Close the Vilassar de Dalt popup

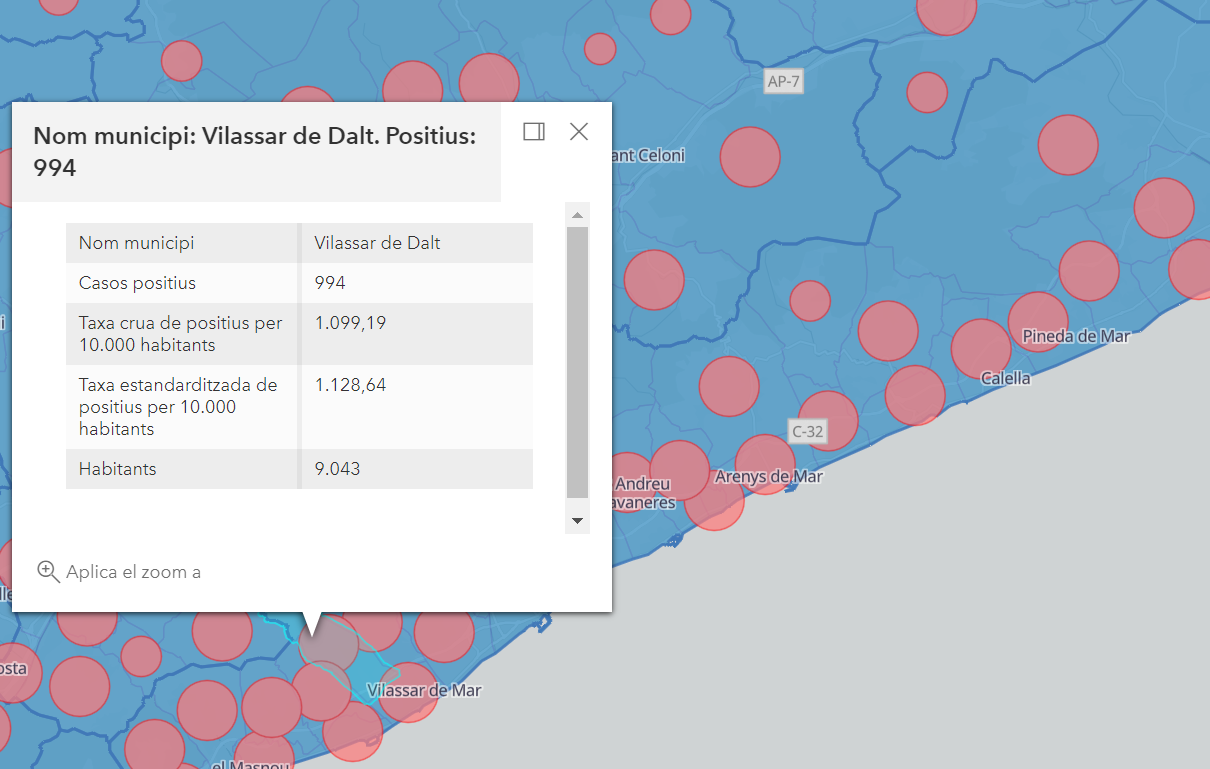tap(579, 131)
